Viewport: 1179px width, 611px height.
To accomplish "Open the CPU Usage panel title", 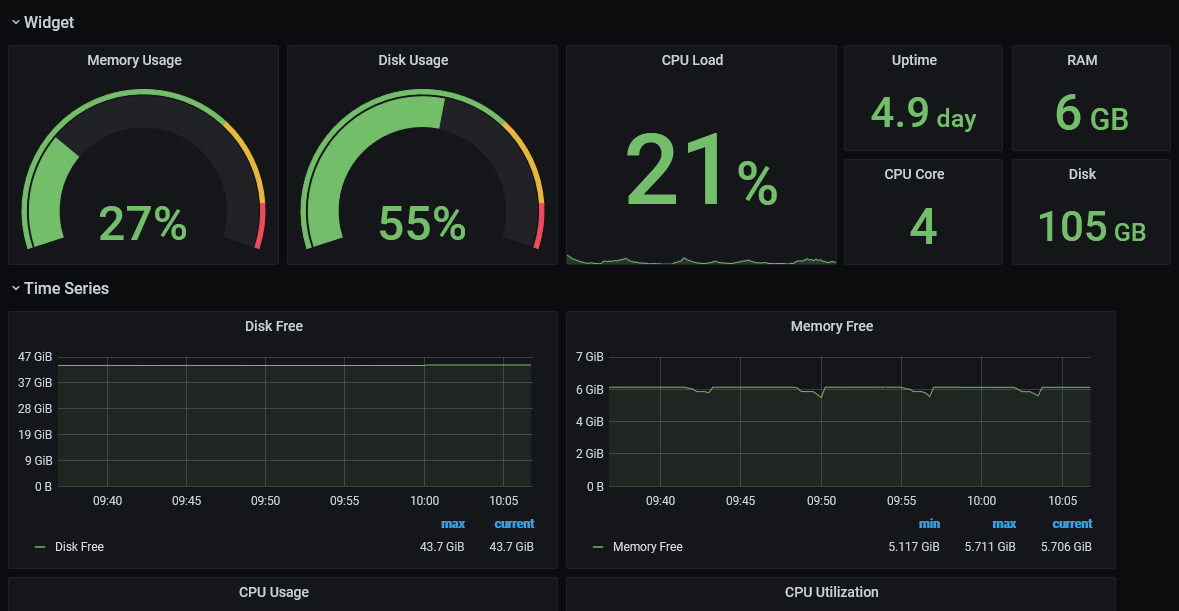I will click(x=274, y=592).
